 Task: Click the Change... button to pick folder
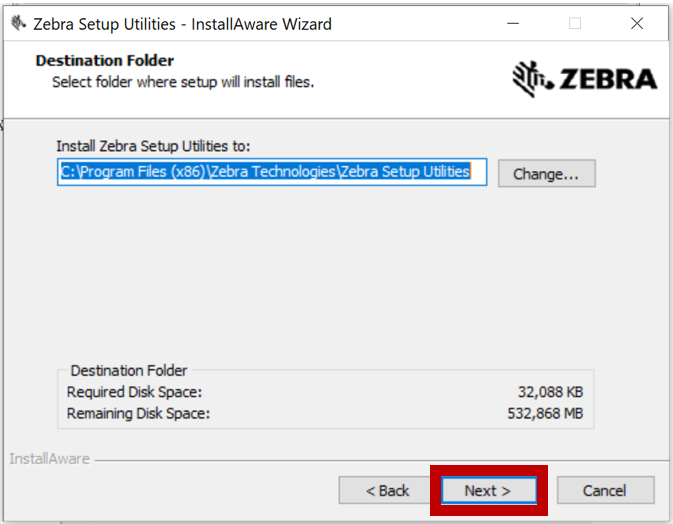(546, 174)
